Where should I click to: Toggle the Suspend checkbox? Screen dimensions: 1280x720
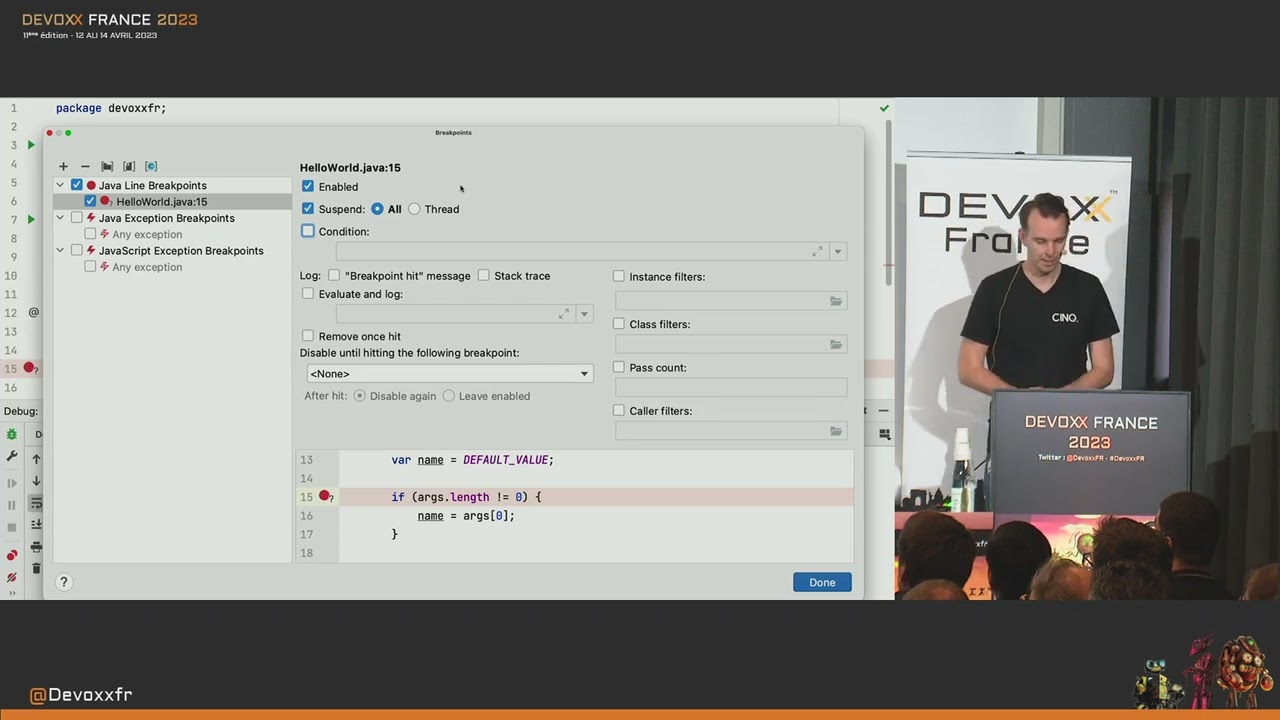click(x=308, y=209)
